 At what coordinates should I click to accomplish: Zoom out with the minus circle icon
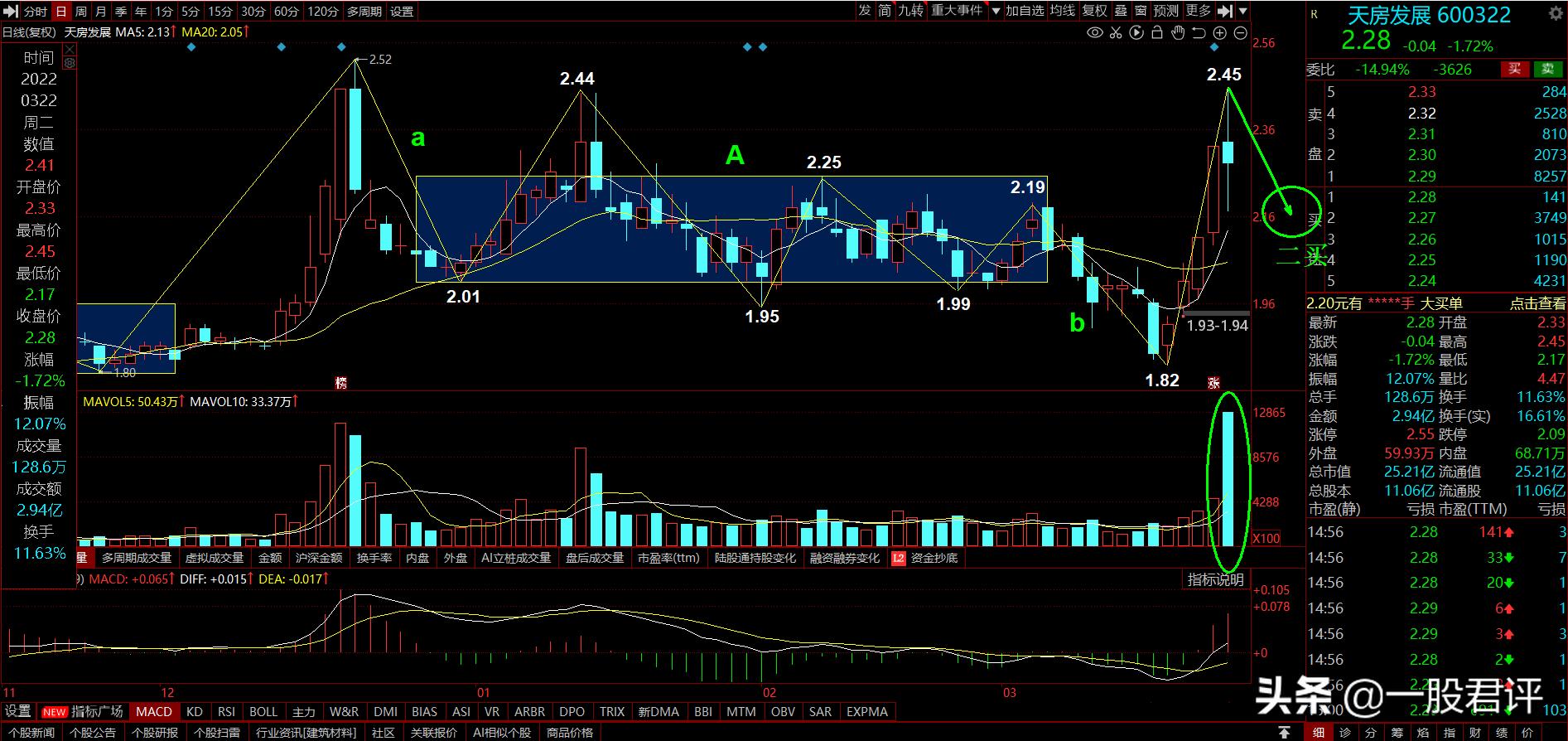point(1240,33)
